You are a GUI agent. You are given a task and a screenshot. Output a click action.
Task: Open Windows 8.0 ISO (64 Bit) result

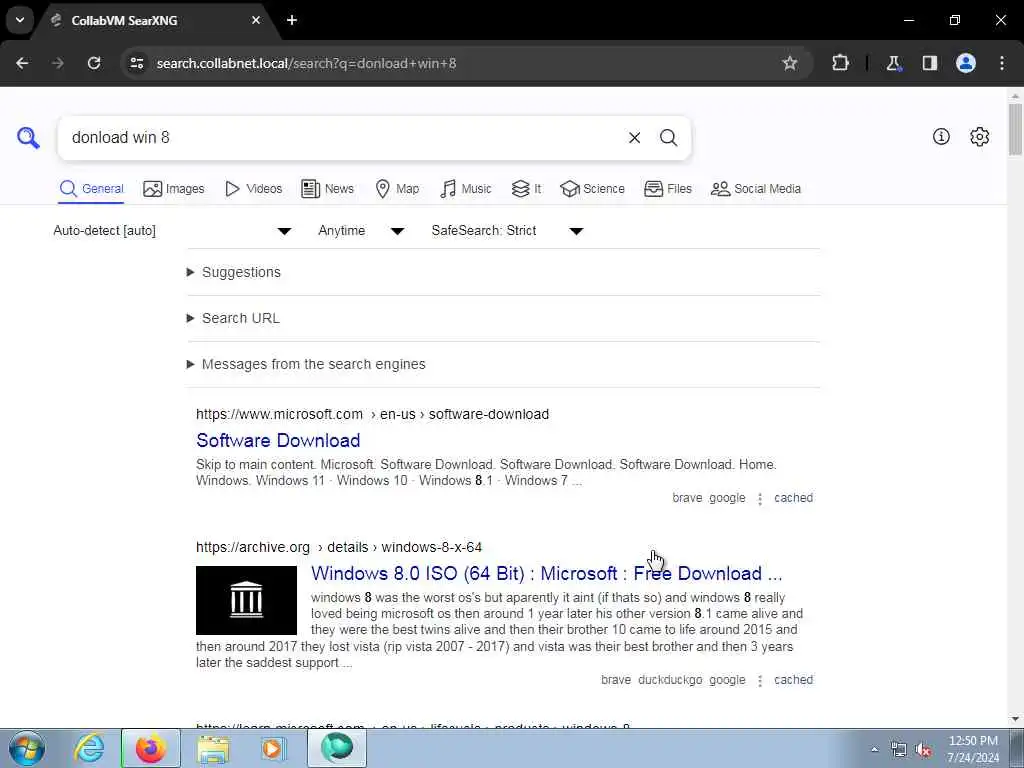pos(547,573)
